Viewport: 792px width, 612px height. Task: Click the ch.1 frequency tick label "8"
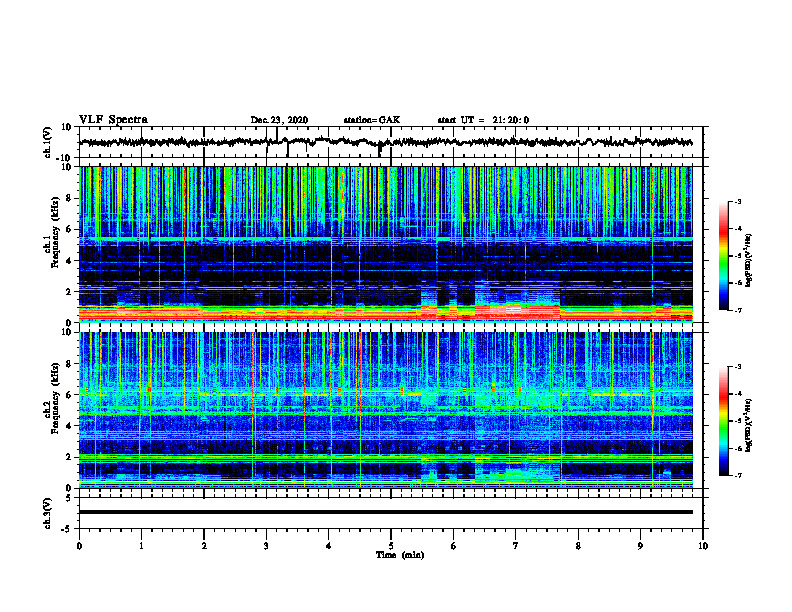coord(69,198)
